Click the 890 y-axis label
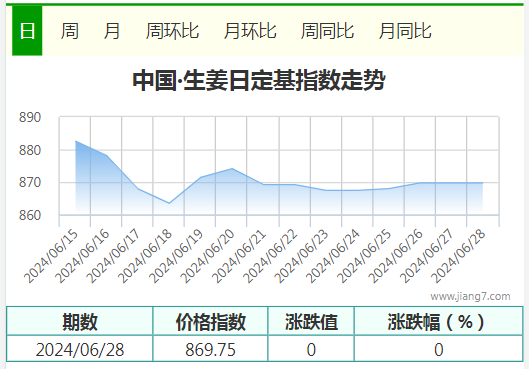The image size is (529, 369). click(x=30, y=117)
